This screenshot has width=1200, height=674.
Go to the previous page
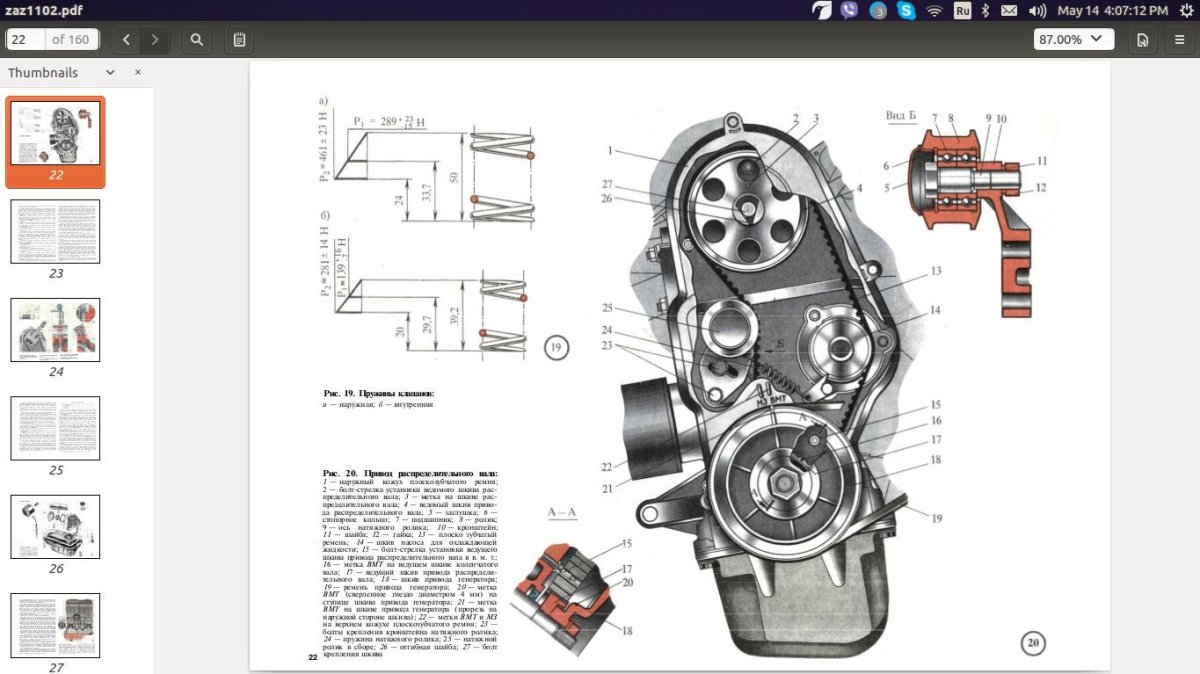tap(126, 40)
